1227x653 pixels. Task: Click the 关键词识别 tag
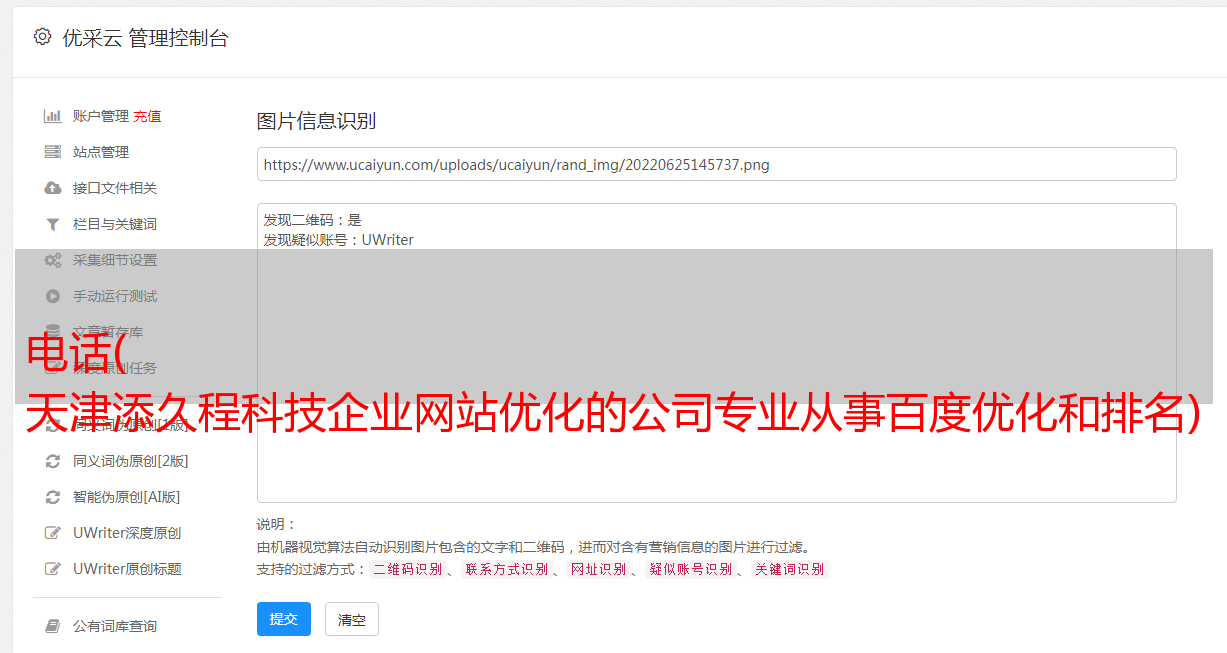point(789,569)
